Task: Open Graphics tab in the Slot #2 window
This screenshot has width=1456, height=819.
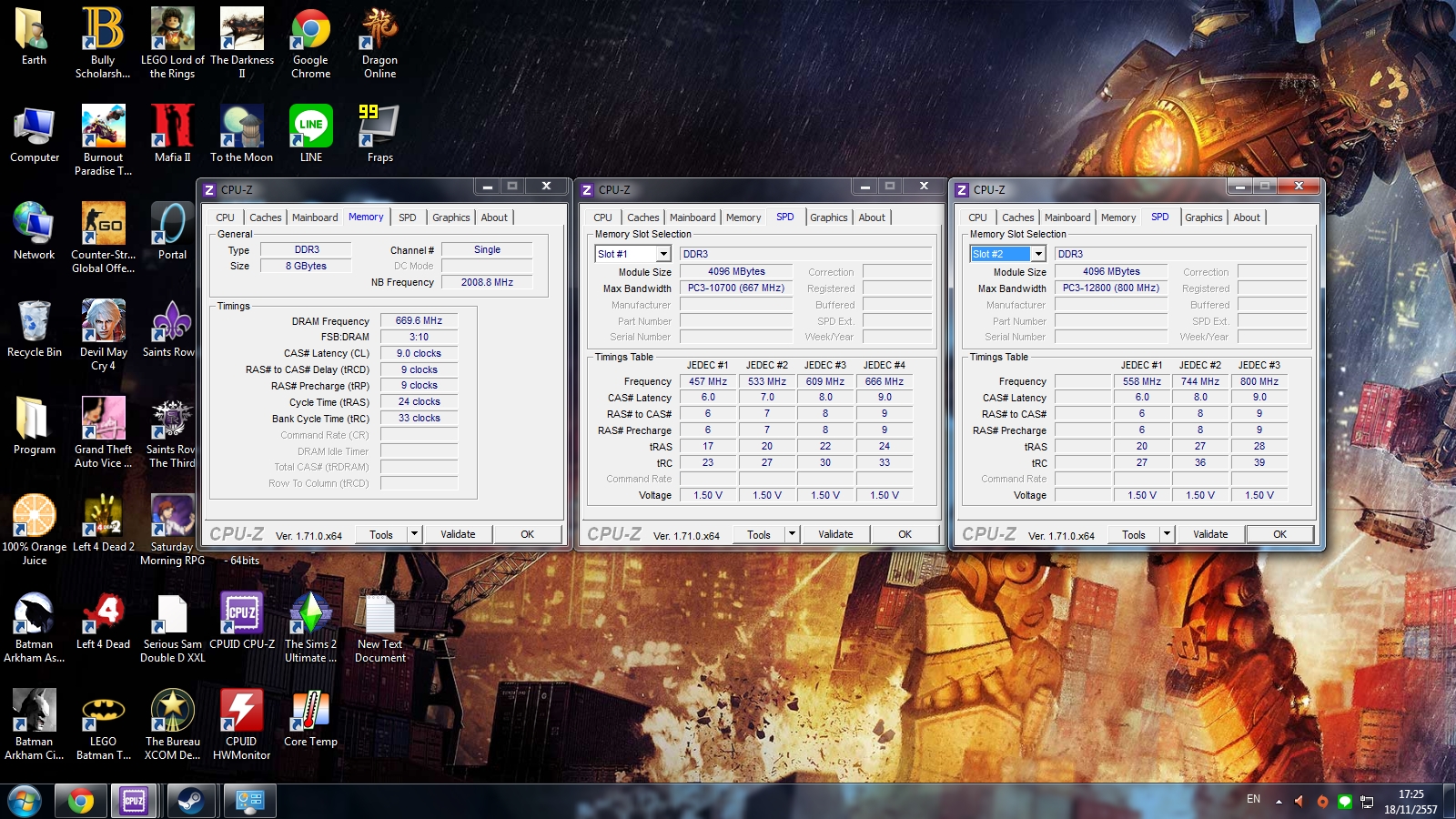Action: [1204, 217]
